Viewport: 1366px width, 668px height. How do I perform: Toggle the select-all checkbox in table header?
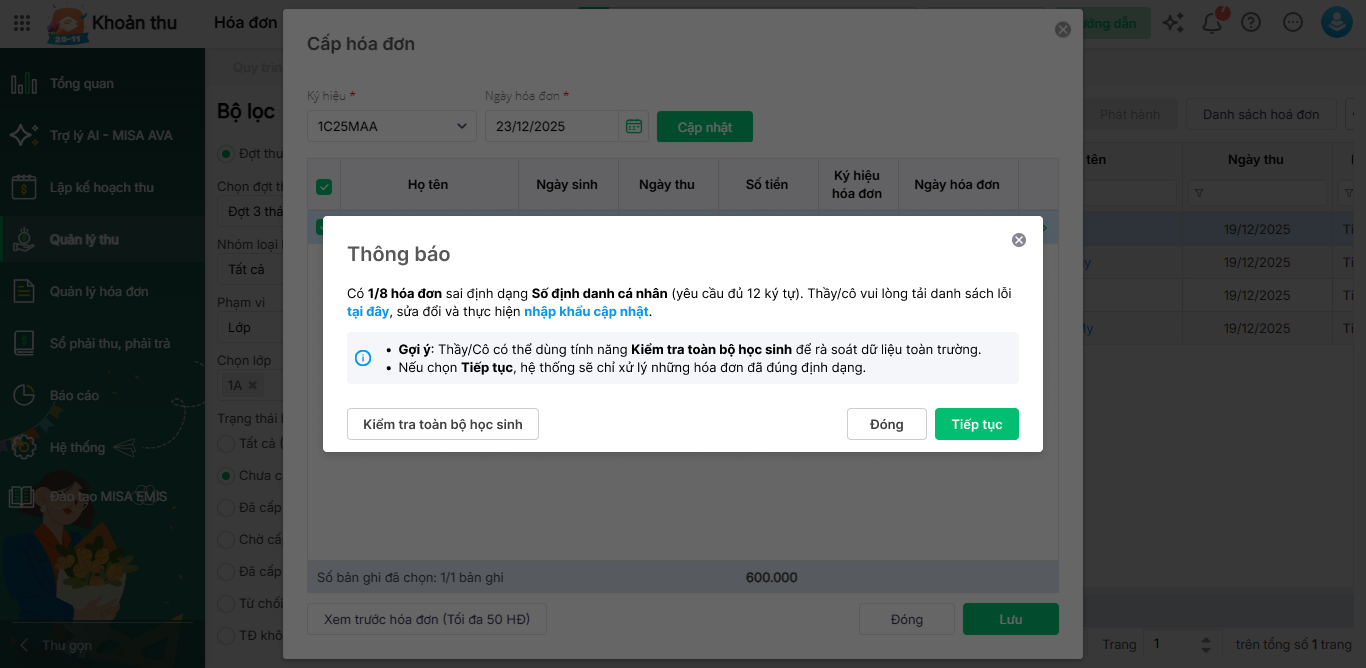[324, 187]
